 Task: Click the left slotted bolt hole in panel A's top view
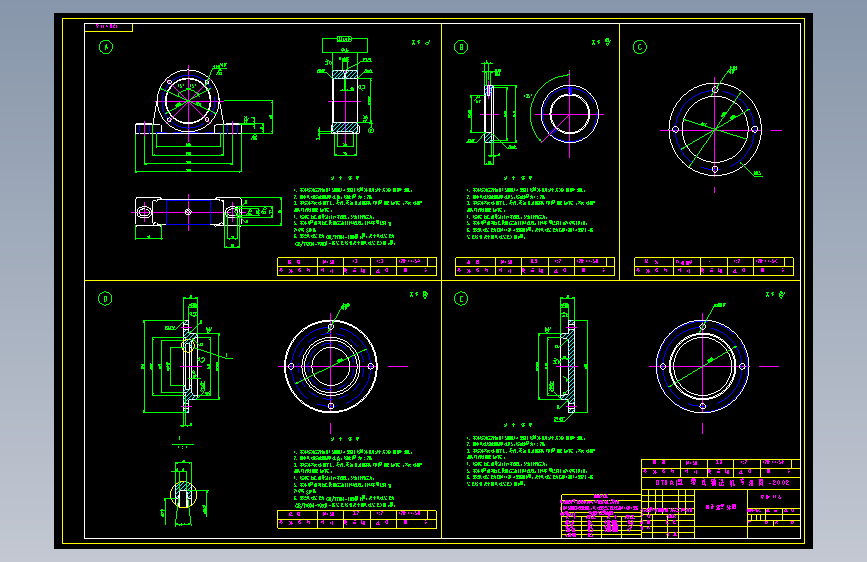144,212
